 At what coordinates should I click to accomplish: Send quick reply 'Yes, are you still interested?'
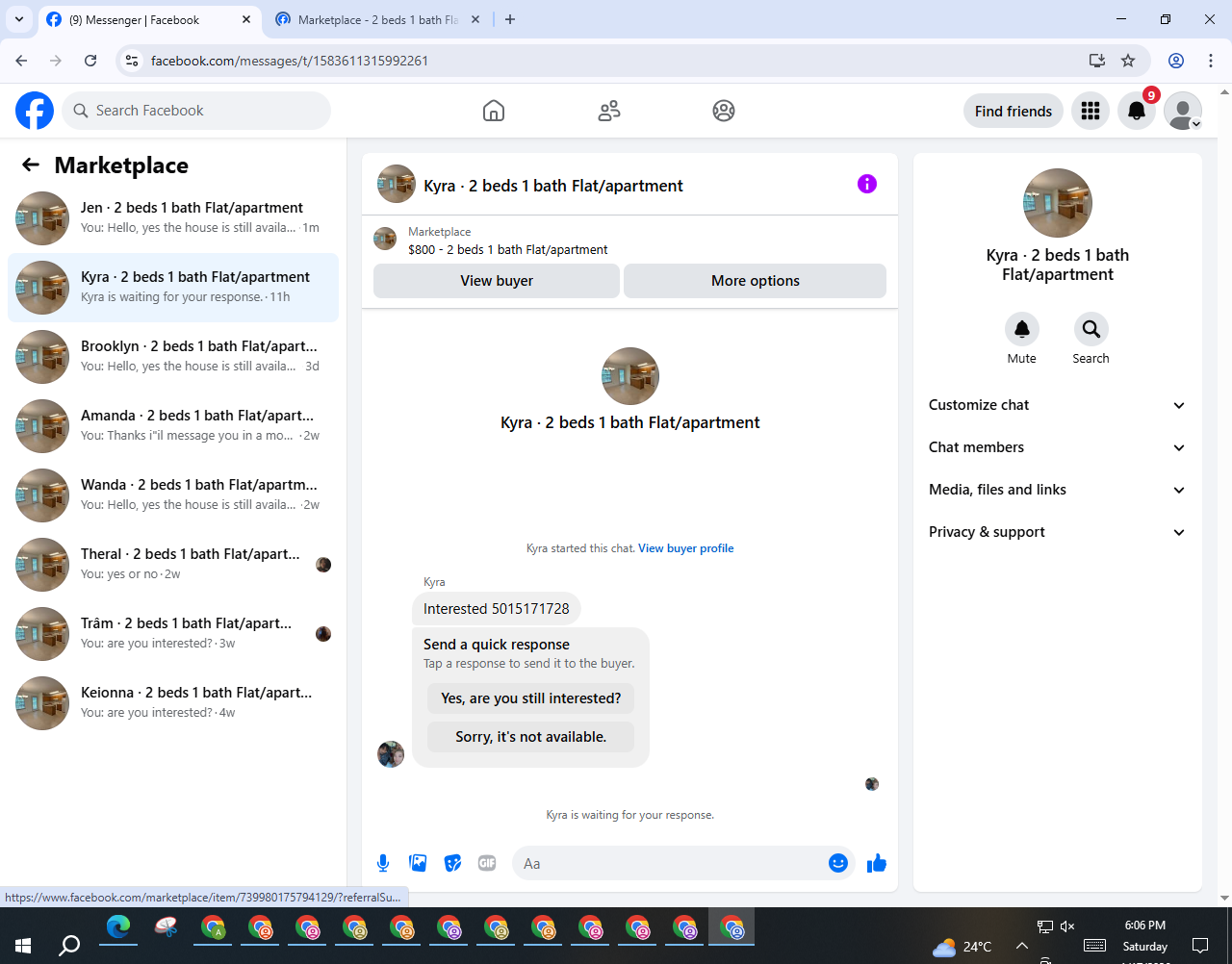[x=531, y=698]
